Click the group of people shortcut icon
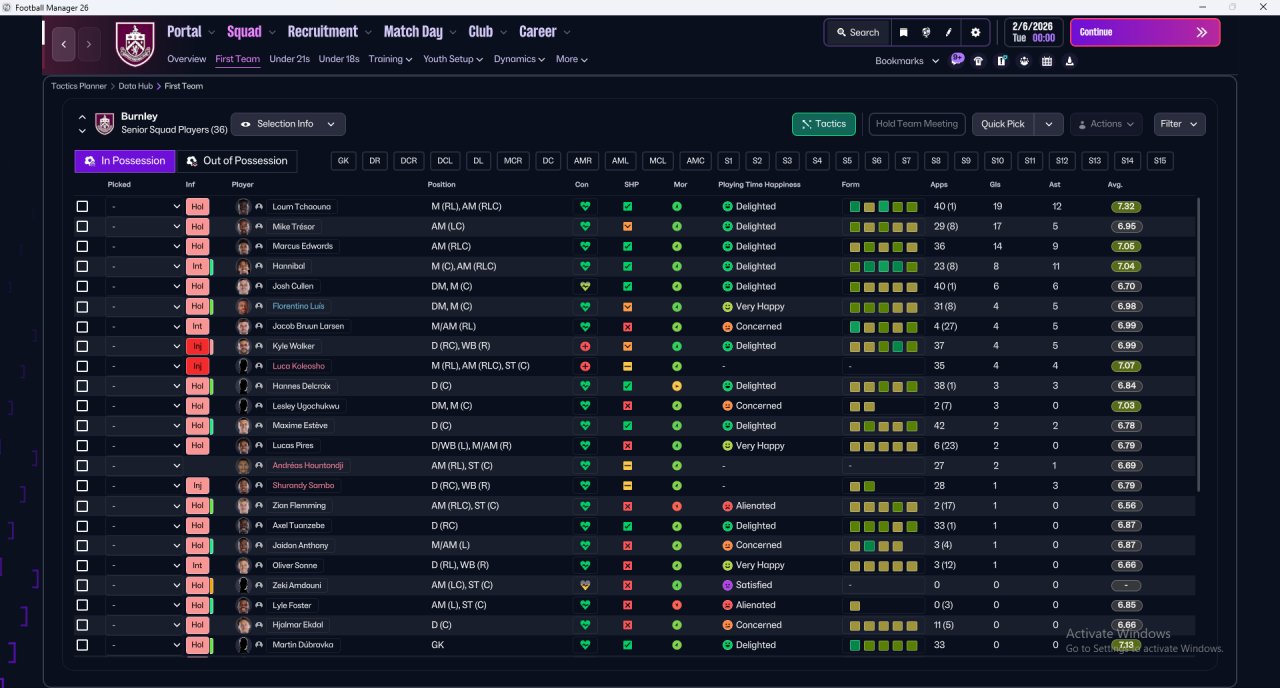This screenshot has width=1280, height=688. click(x=1024, y=60)
